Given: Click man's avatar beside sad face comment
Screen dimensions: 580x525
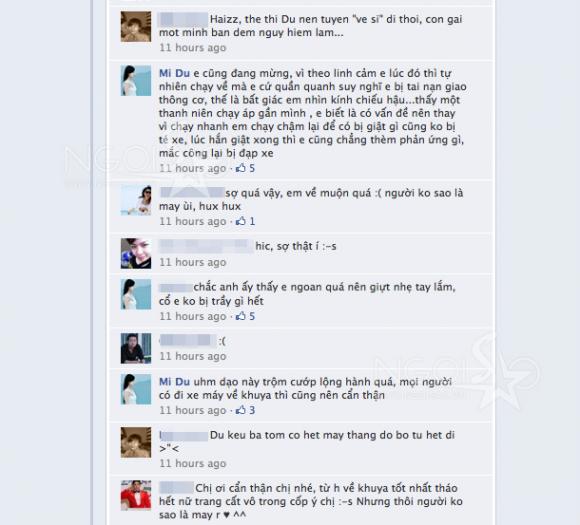Looking at the screenshot, I should (136, 348).
